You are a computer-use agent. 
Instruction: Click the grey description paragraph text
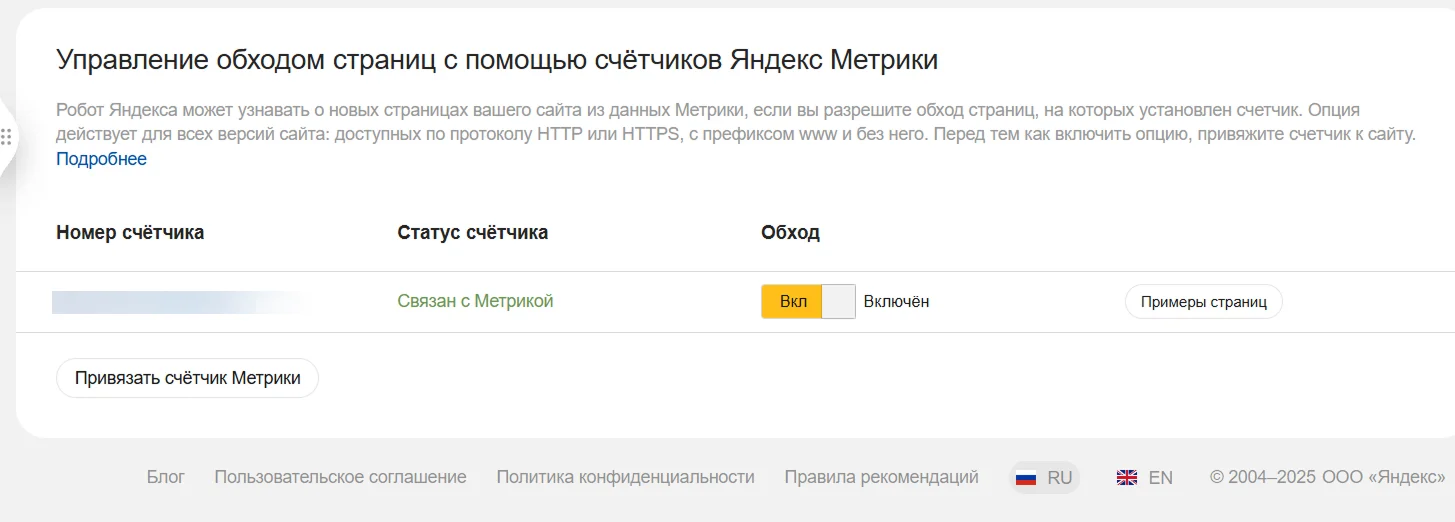(x=700, y=122)
